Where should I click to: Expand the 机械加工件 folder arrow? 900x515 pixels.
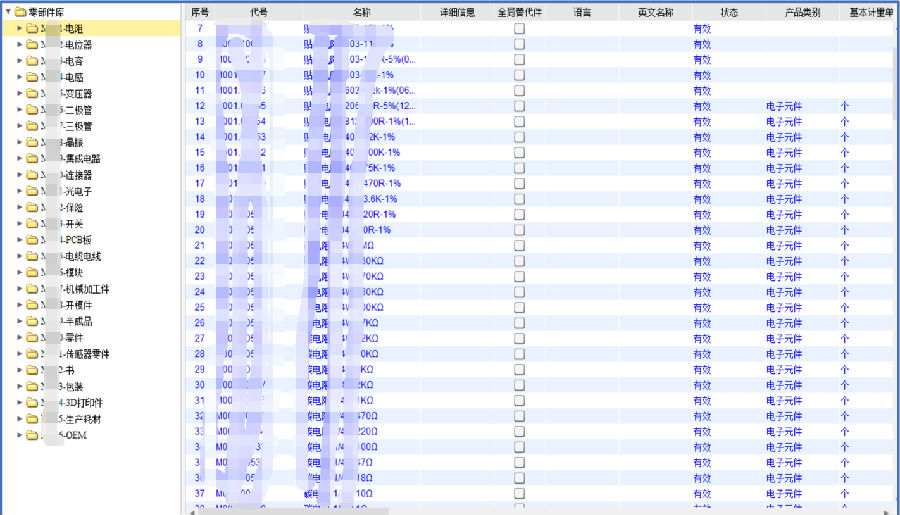20,288
